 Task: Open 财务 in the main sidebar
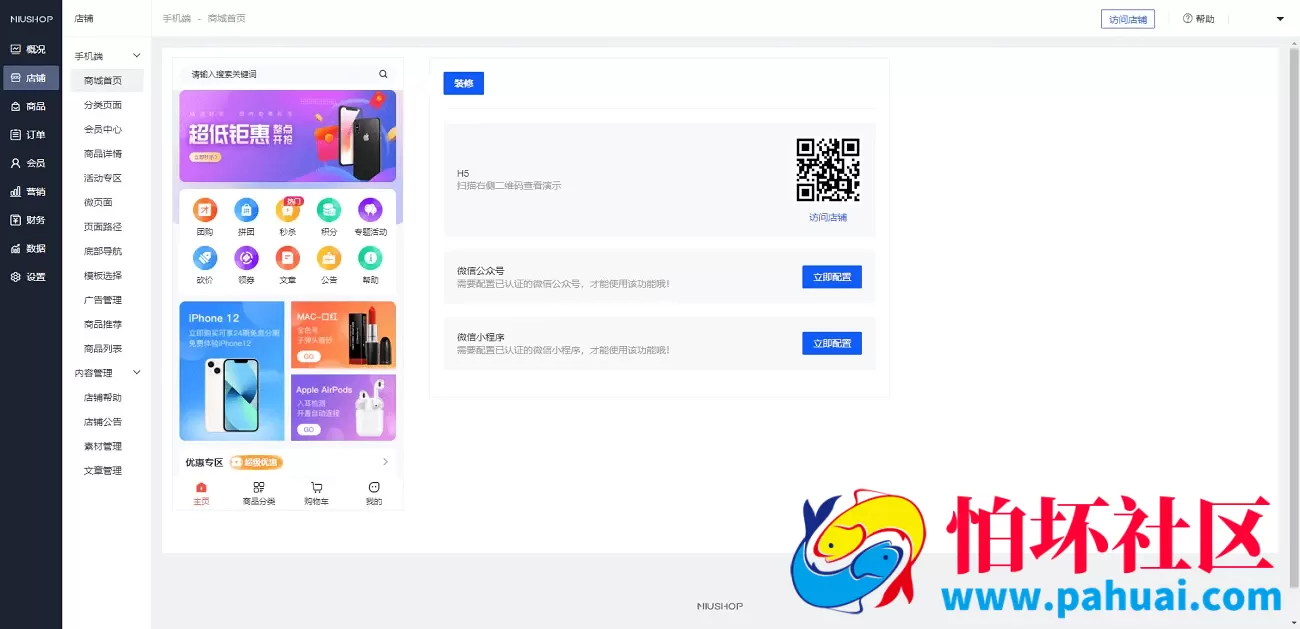30,220
